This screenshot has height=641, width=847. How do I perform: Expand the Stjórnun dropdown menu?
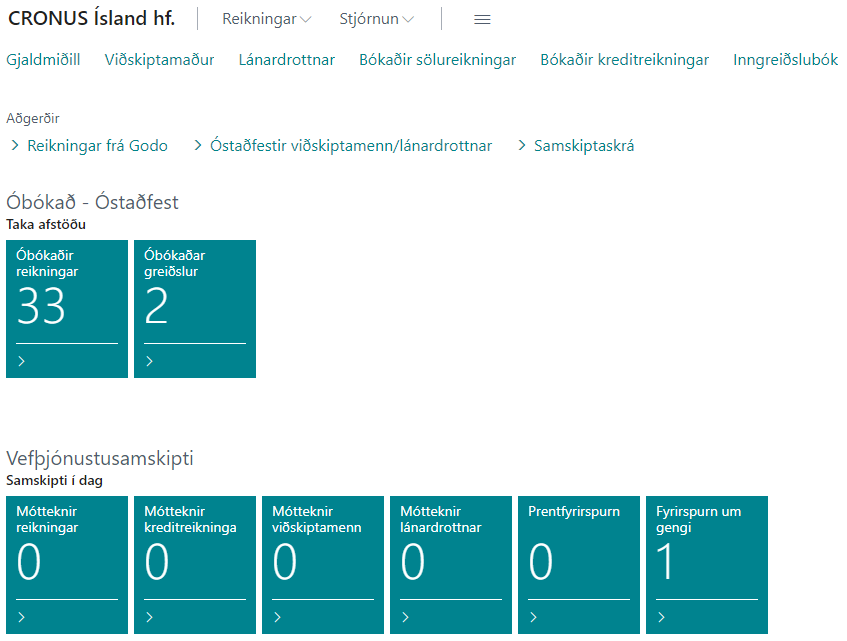click(376, 19)
